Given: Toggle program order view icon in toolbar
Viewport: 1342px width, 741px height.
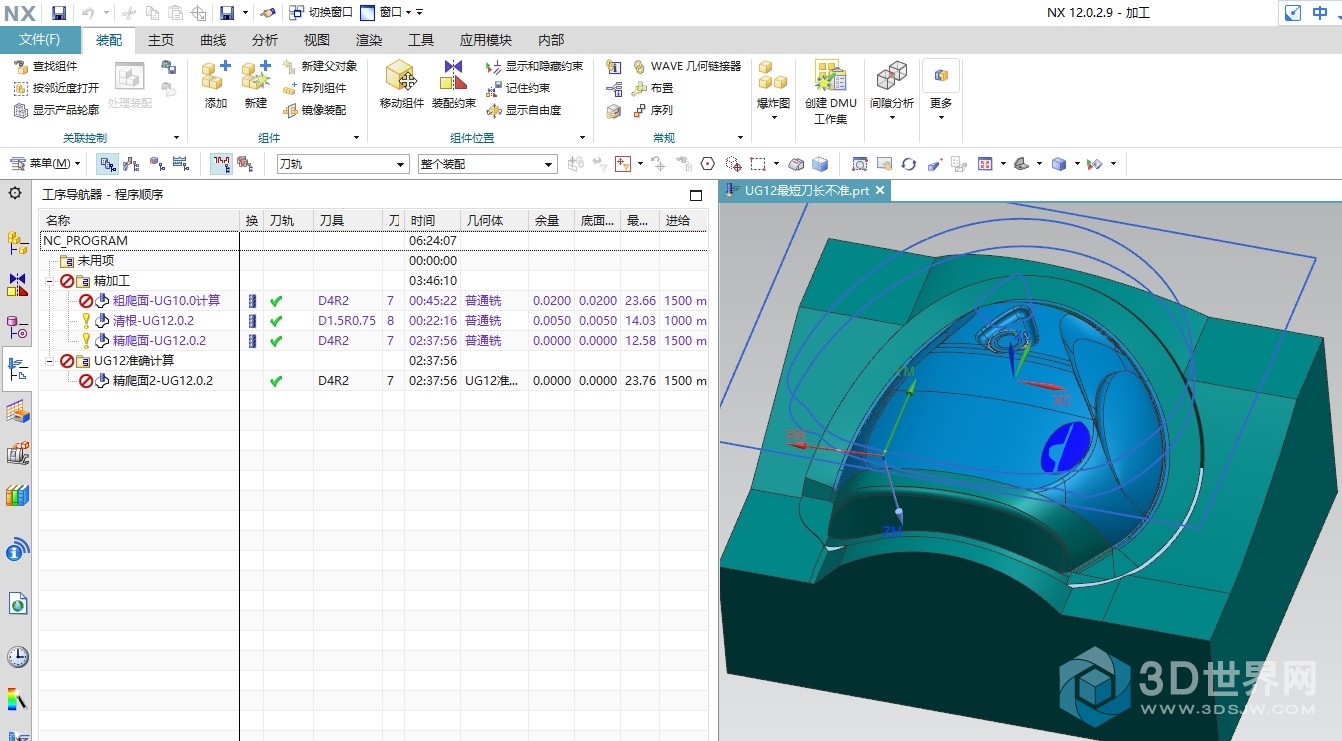Looking at the screenshot, I should [x=107, y=163].
